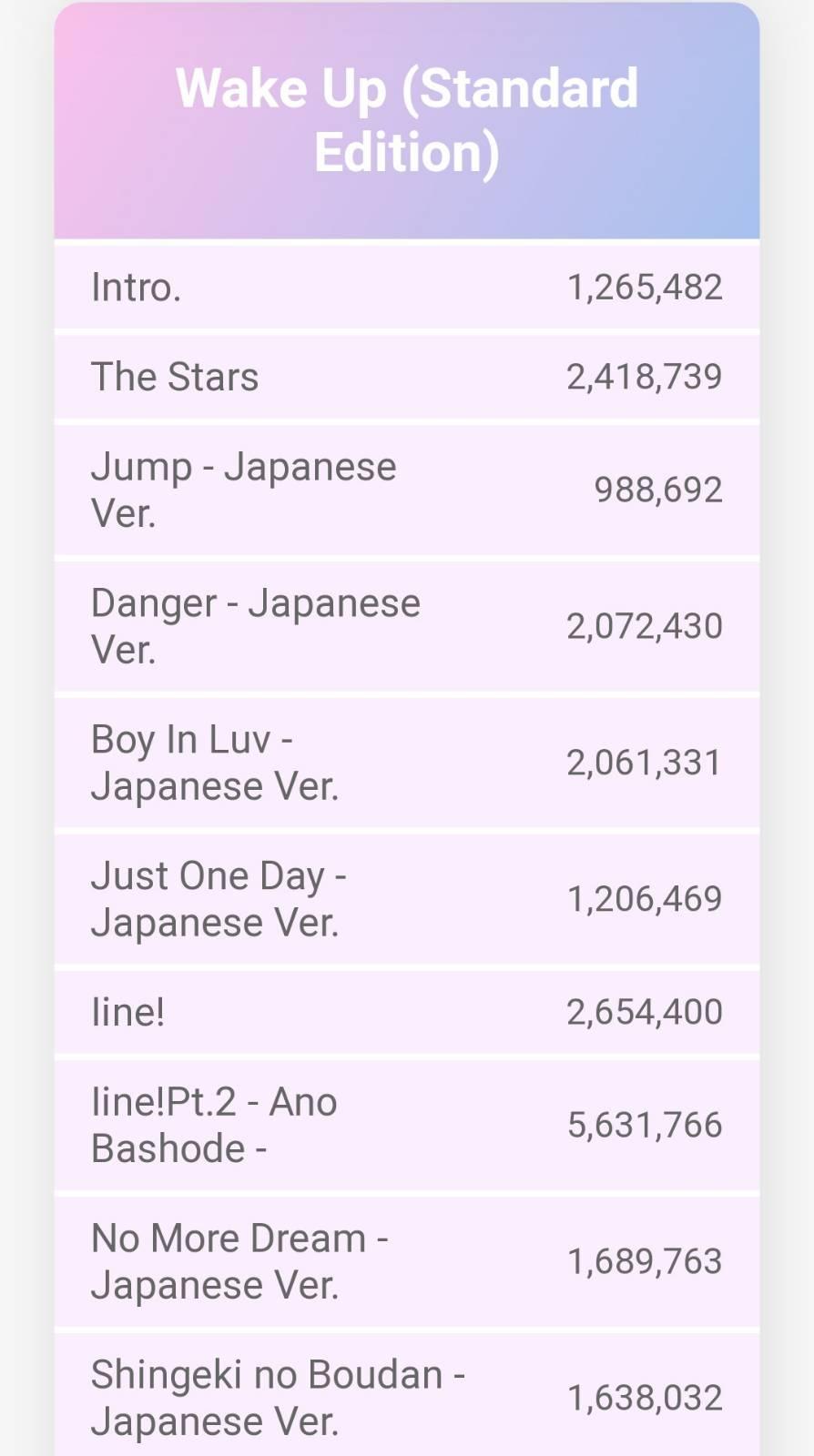This screenshot has width=814, height=1456.
Task: Open Just One Day - Japanese Ver.
Action: pyautogui.click(x=219, y=899)
